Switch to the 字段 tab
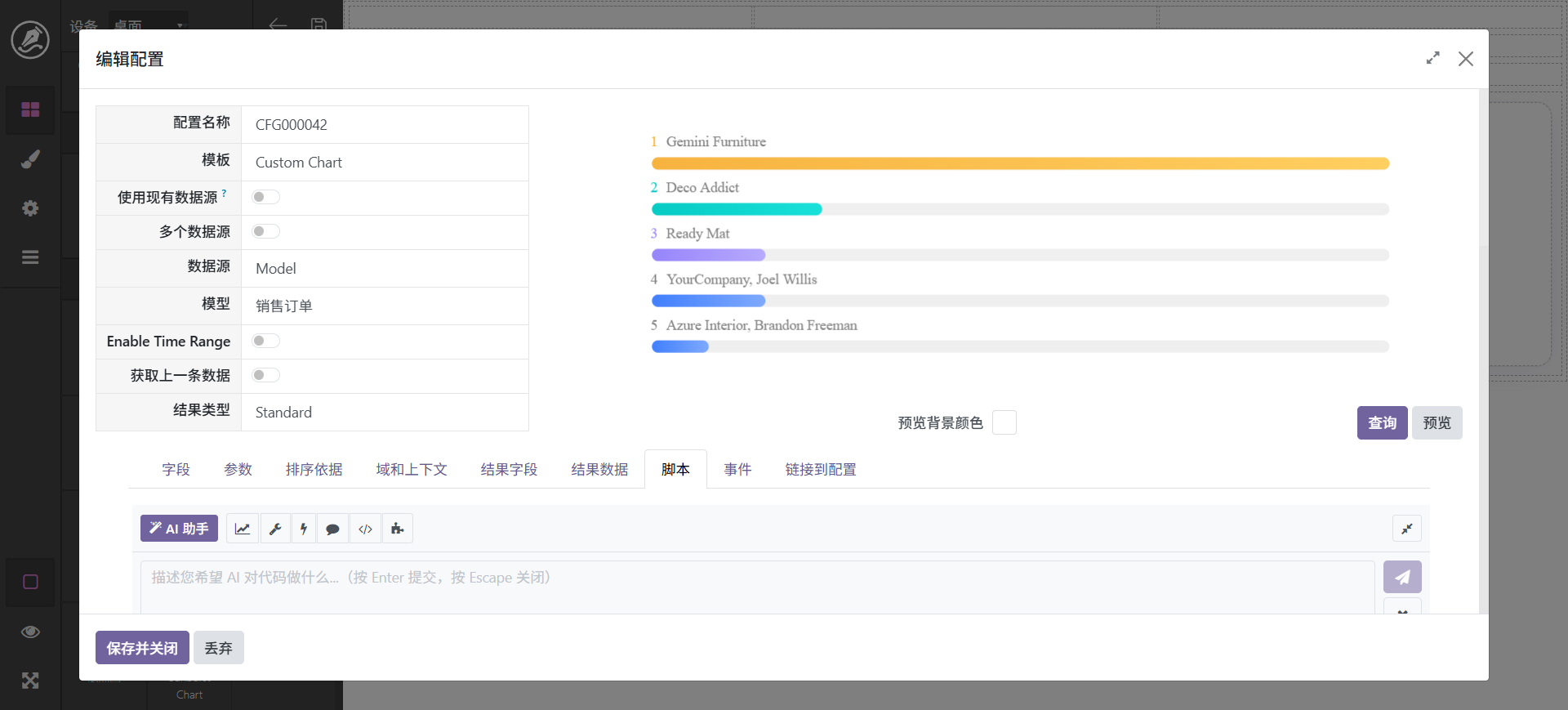 [176, 470]
